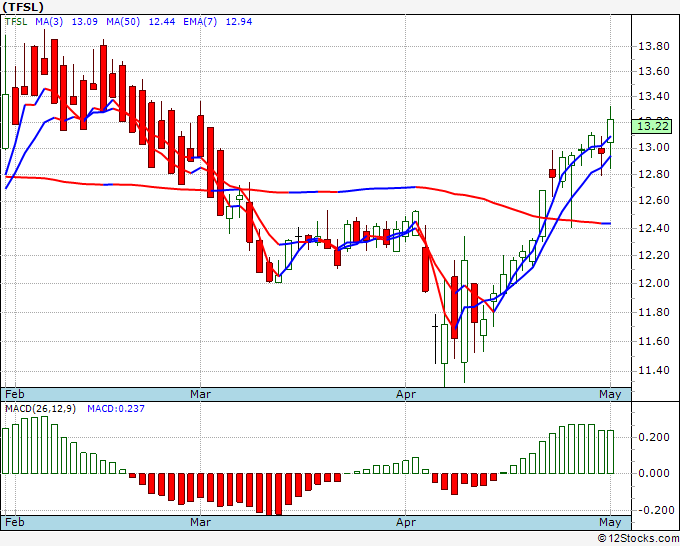Click the 13.60 price axis label
The image size is (680, 546).
click(x=654, y=71)
